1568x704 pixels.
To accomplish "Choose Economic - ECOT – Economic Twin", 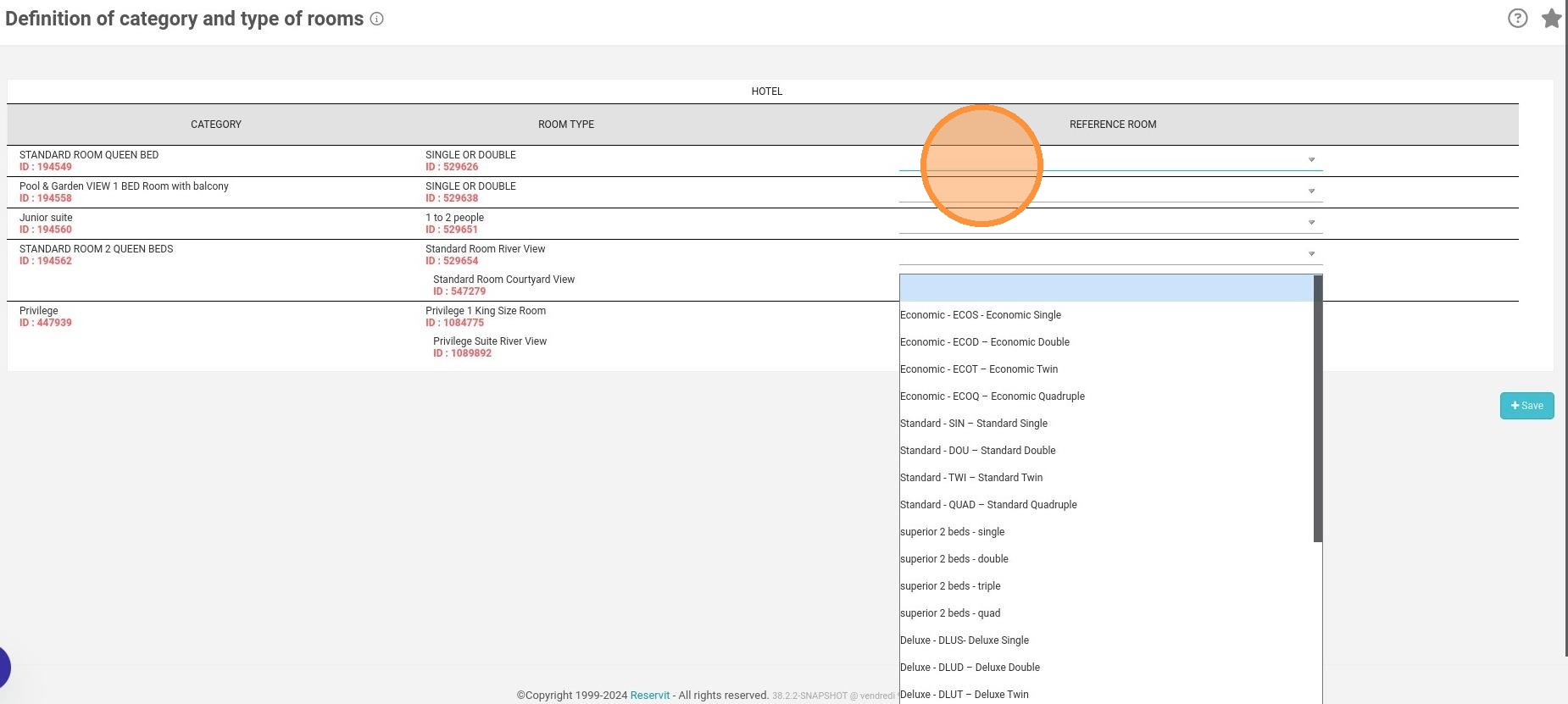I will pos(1106,369).
